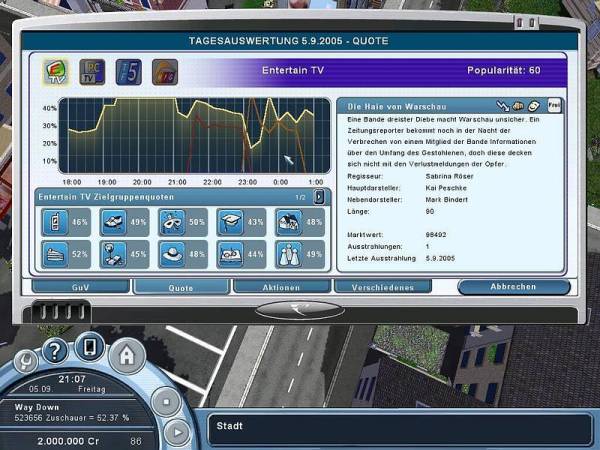Open help with the question mark icon
This screenshot has width=600, height=450.
tap(57, 351)
